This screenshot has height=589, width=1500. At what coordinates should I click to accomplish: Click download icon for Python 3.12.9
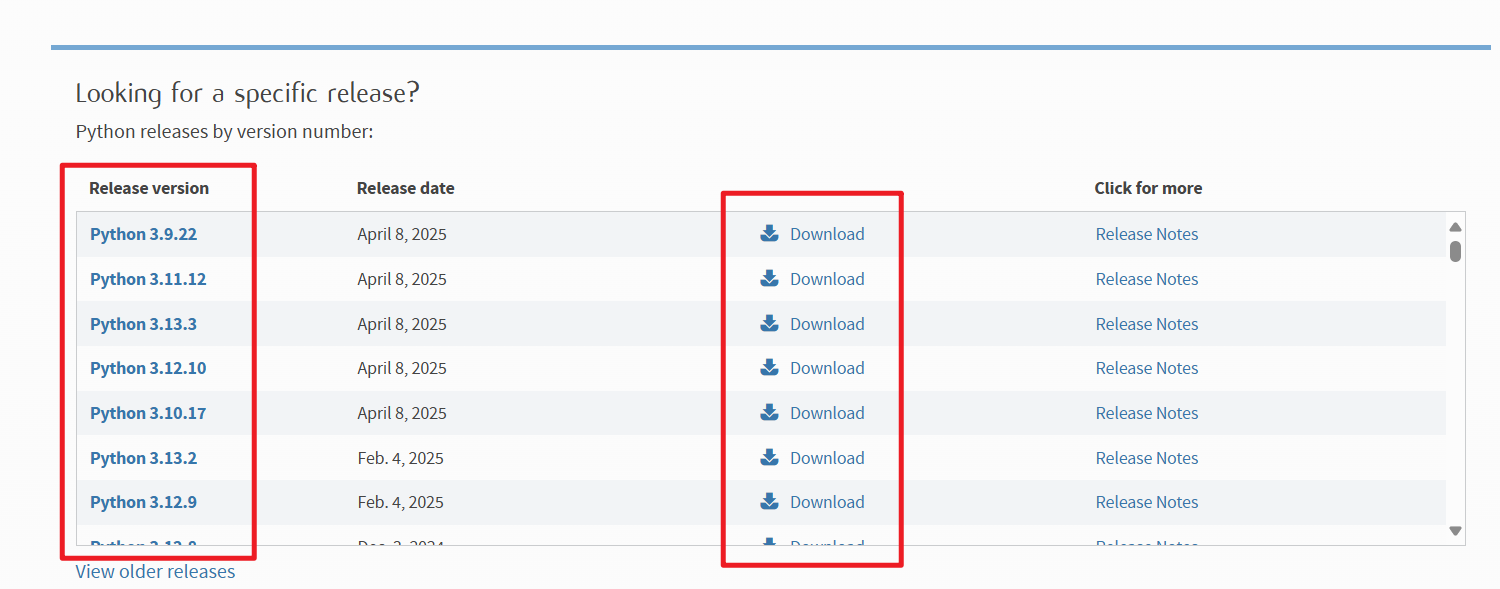click(769, 501)
